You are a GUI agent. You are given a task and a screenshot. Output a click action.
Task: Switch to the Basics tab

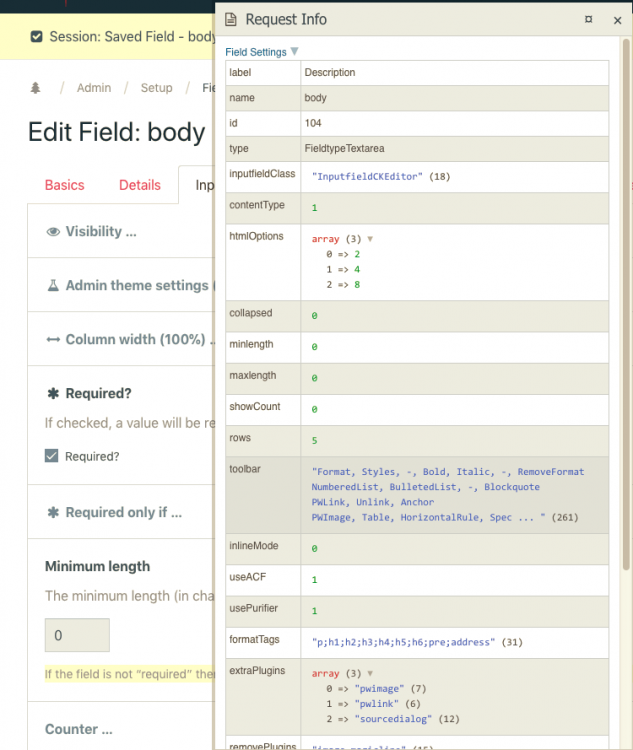click(x=65, y=185)
